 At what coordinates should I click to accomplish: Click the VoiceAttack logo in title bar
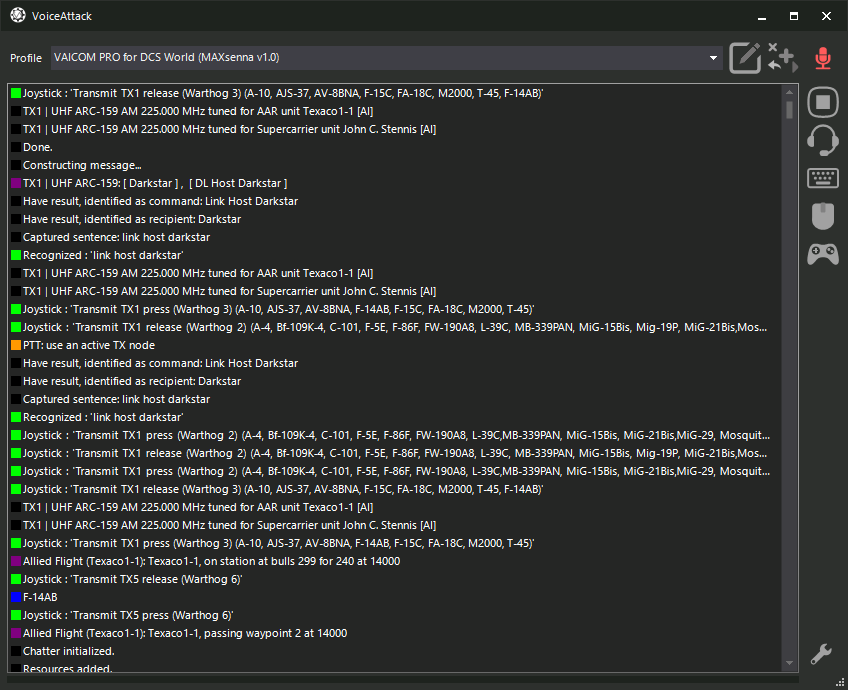point(18,16)
